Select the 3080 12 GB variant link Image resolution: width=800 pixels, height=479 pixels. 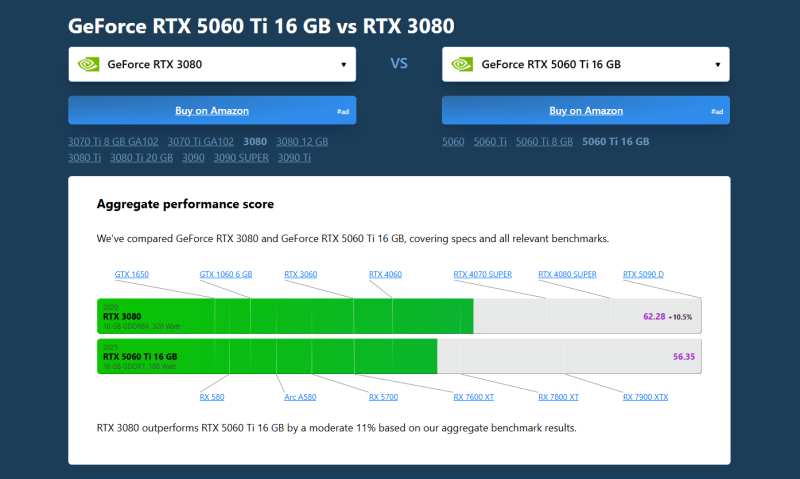[x=302, y=141]
